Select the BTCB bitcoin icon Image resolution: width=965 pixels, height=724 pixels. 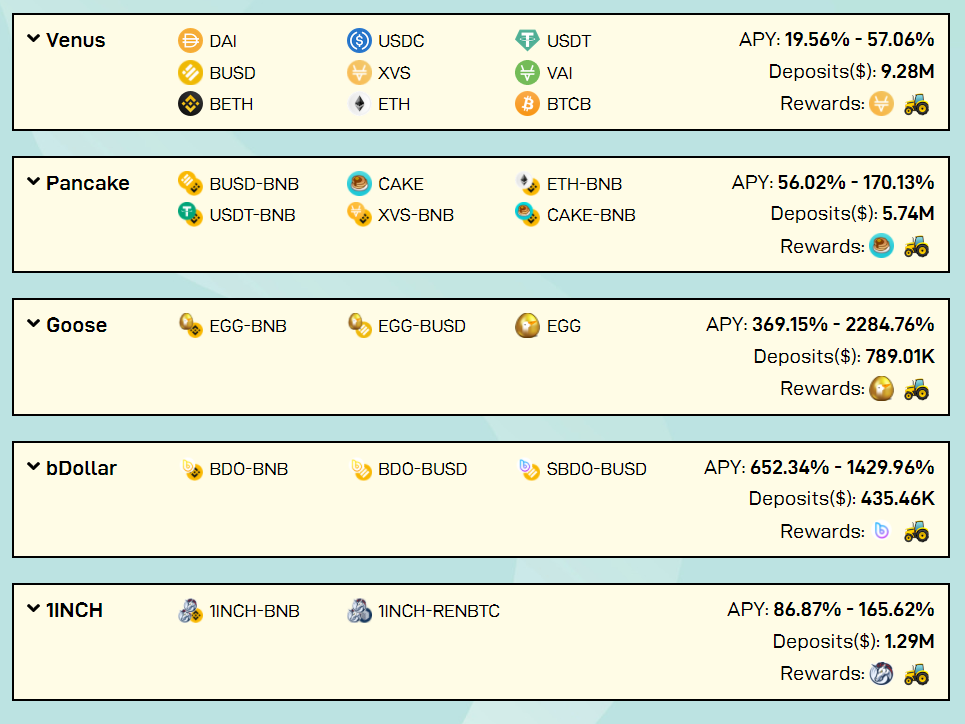coord(527,103)
